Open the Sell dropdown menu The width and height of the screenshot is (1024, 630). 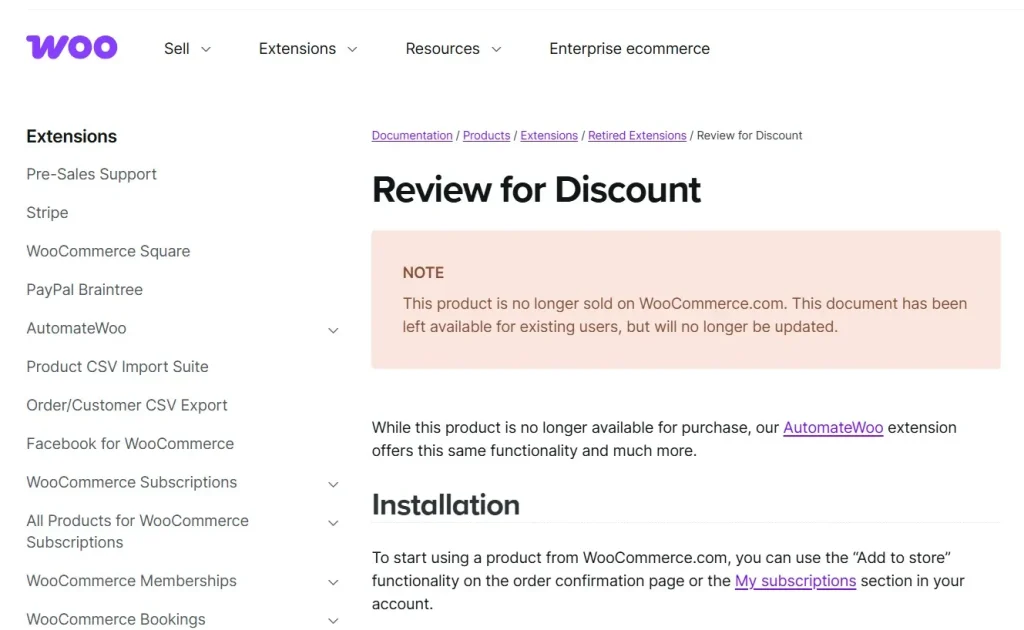tap(187, 48)
